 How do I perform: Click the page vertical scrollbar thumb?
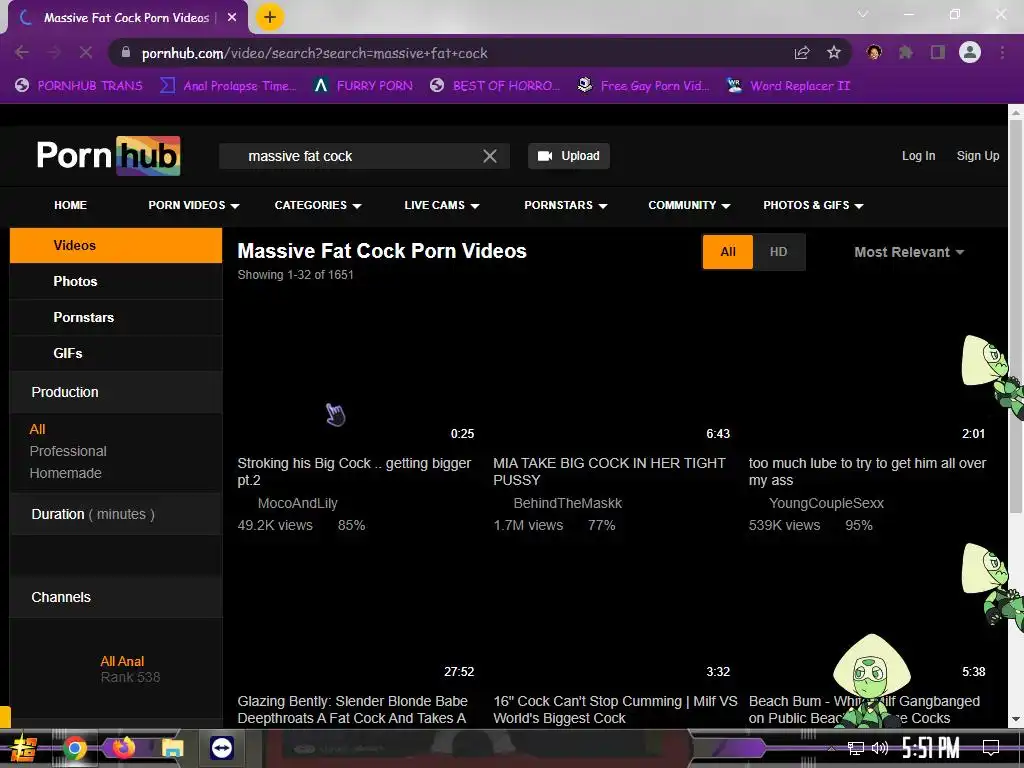coord(1016,317)
